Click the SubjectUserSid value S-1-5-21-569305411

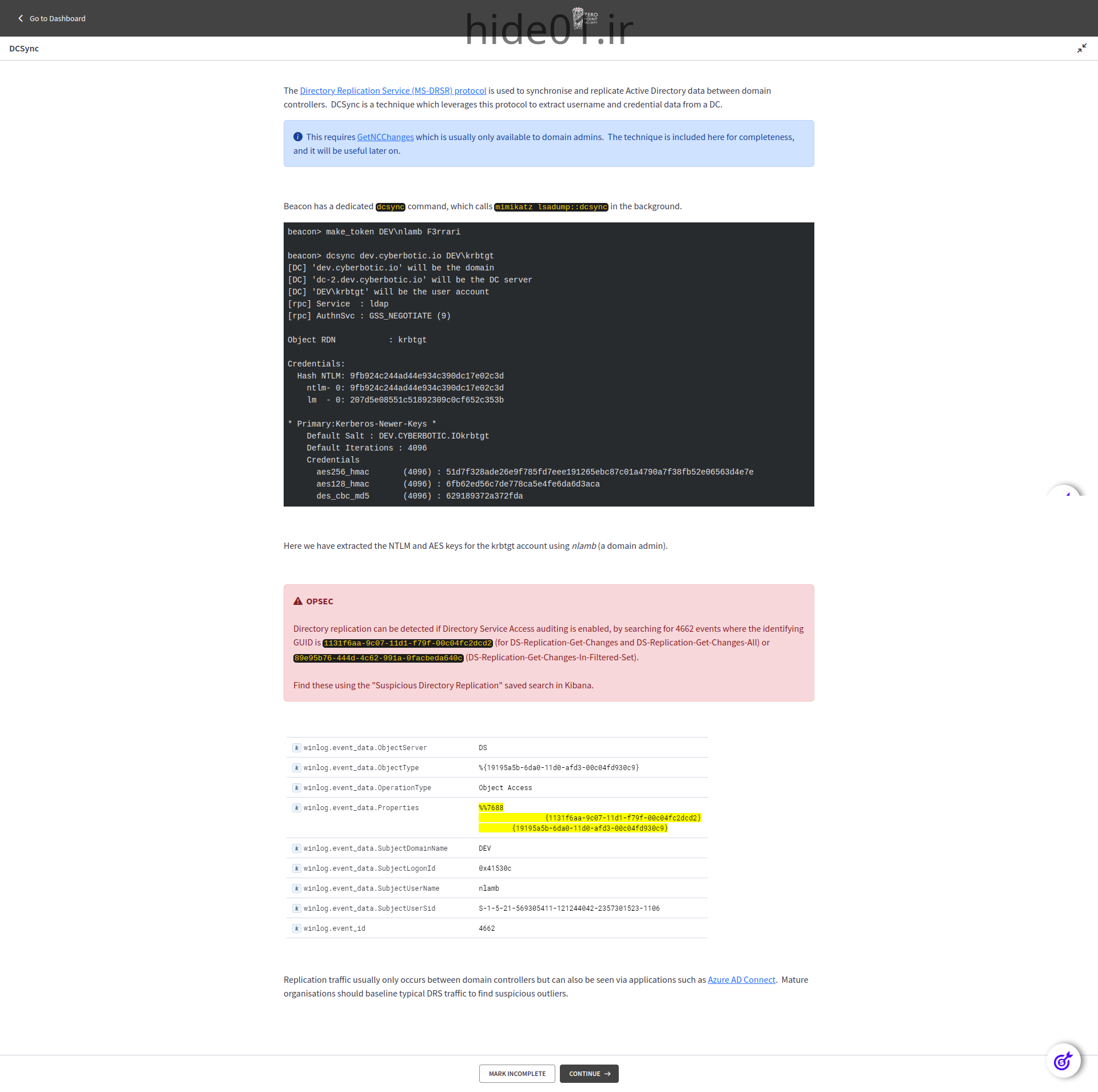(x=569, y=908)
